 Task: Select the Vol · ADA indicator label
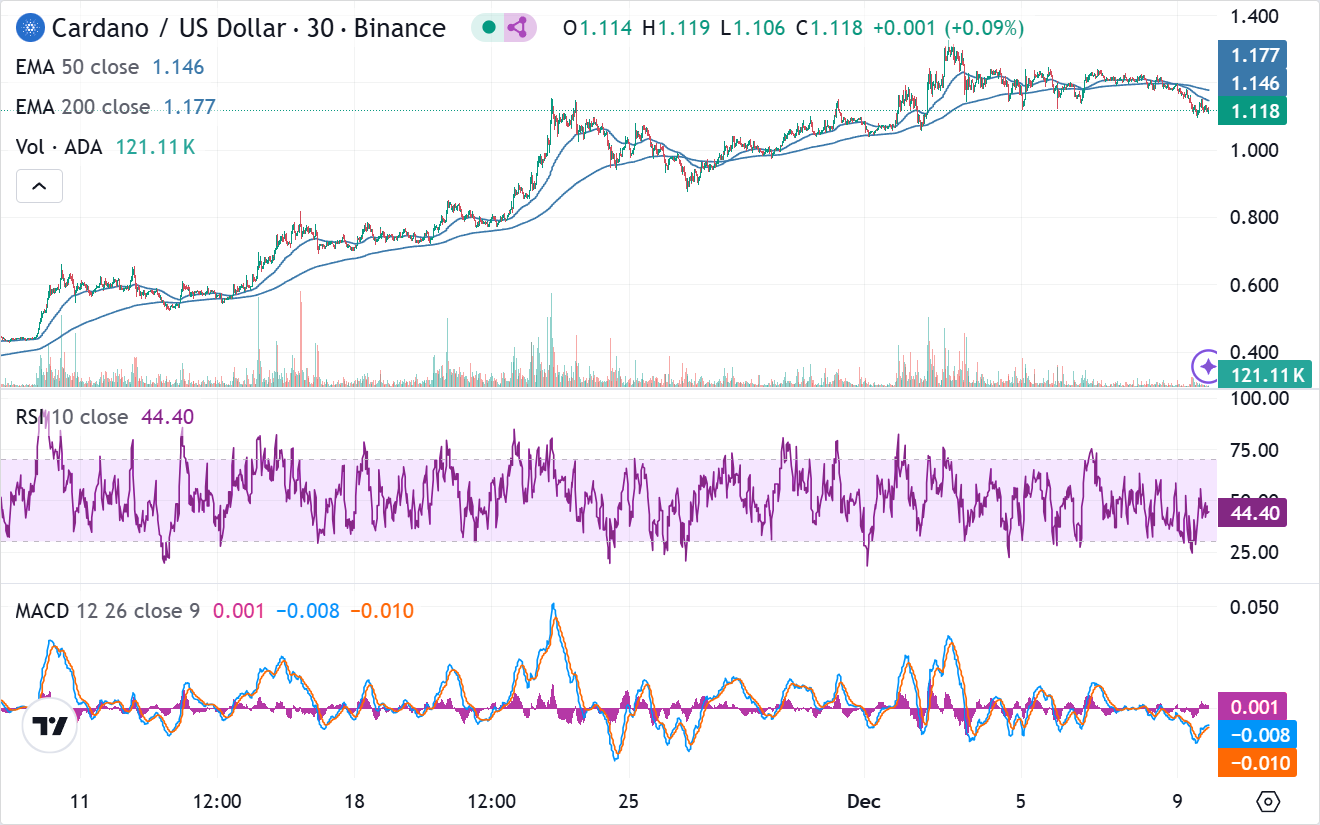(59, 147)
